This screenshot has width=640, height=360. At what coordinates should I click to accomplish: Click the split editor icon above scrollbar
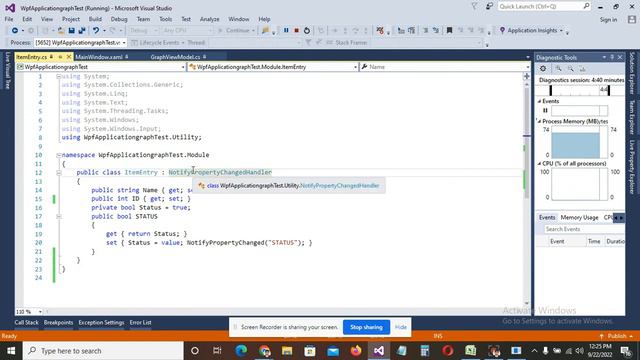pyautogui.click(x=527, y=76)
